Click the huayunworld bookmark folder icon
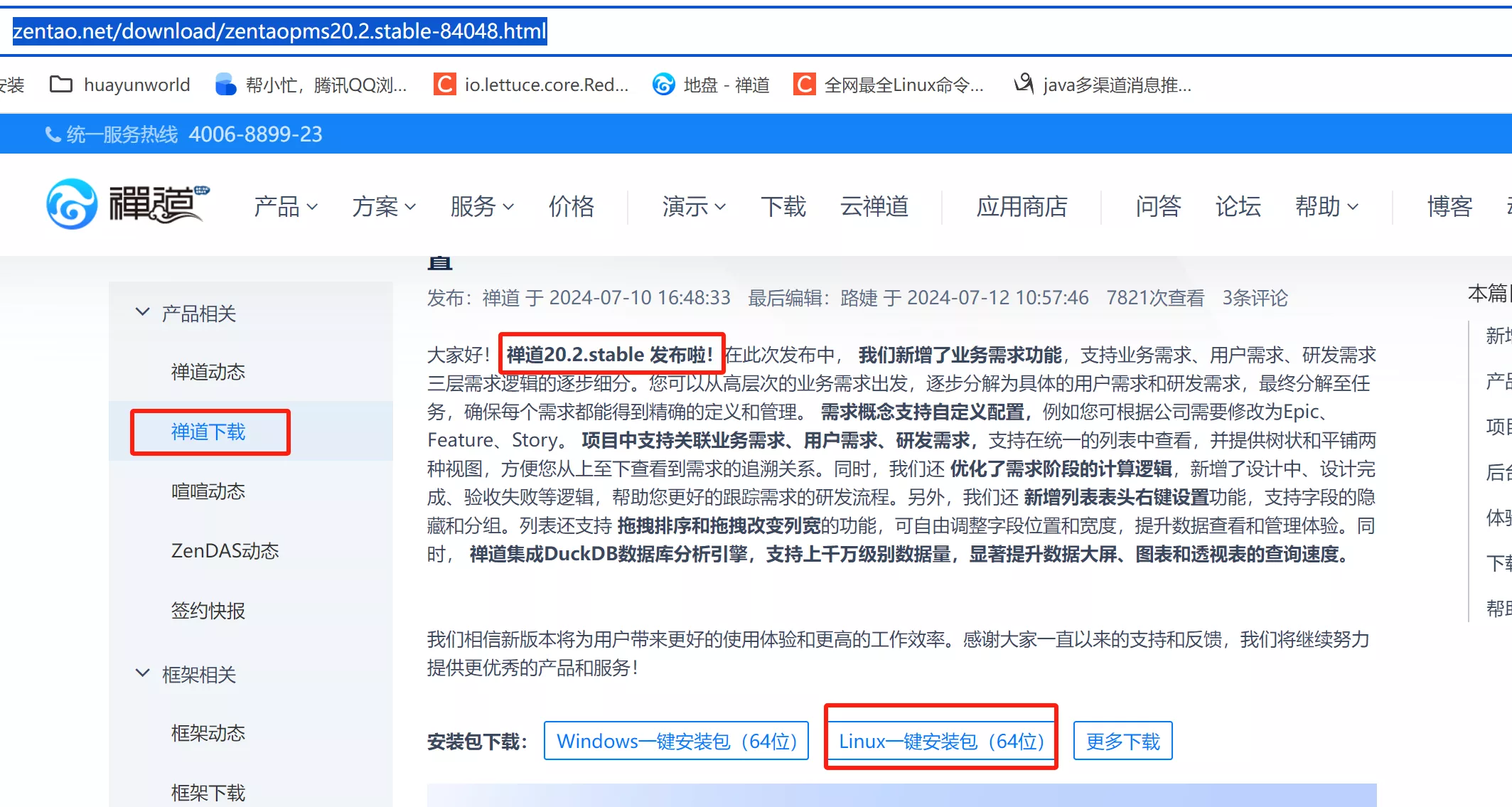1512x807 pixels. (x=60, y=85)
